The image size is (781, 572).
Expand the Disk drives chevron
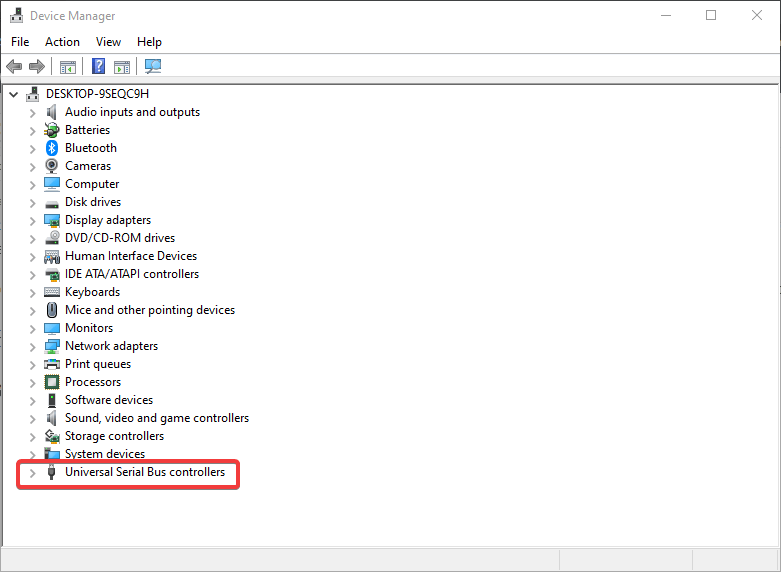[32, 203]
